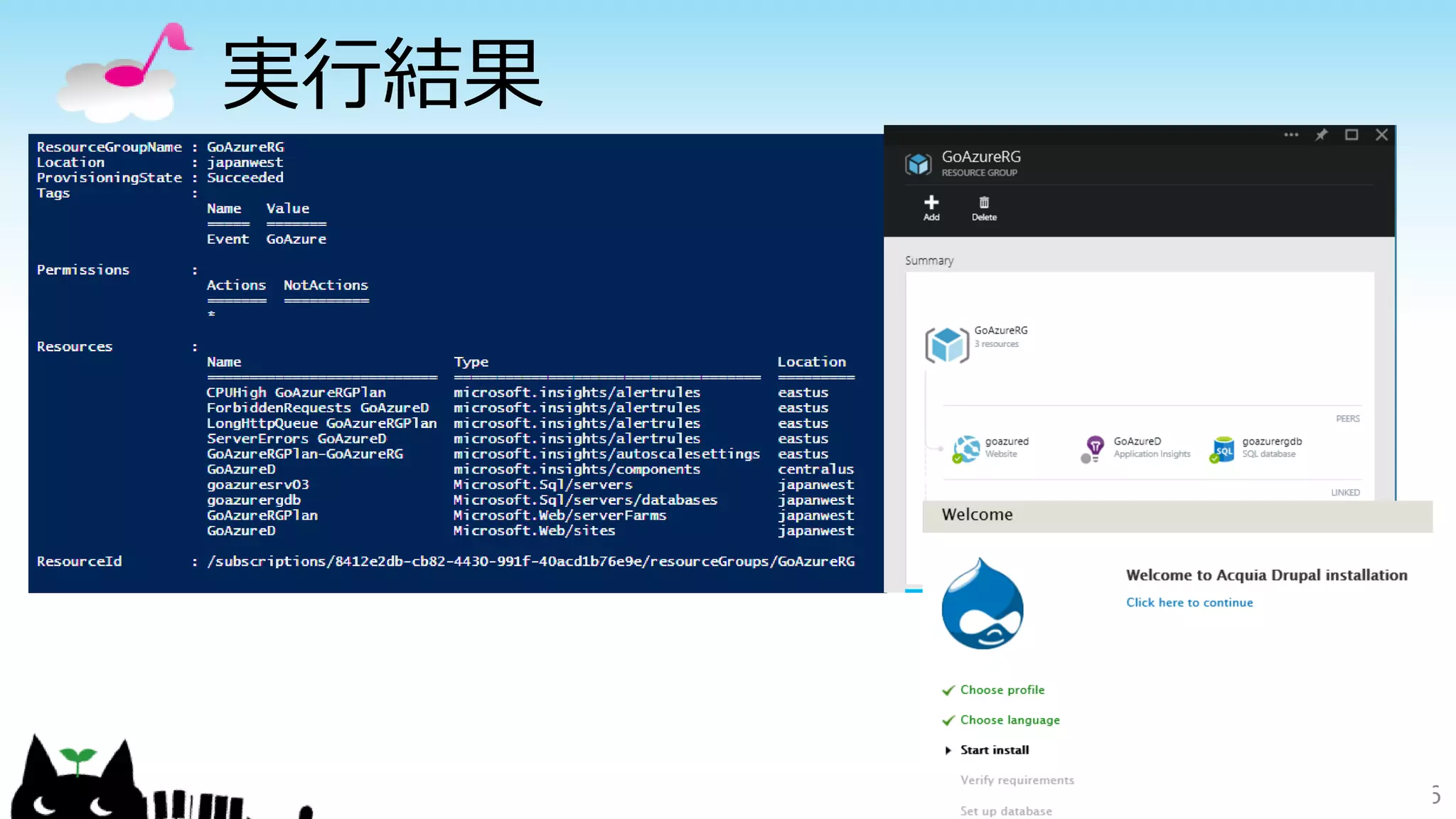Close the GoAzureRG blade

[x=1381, y=135]
